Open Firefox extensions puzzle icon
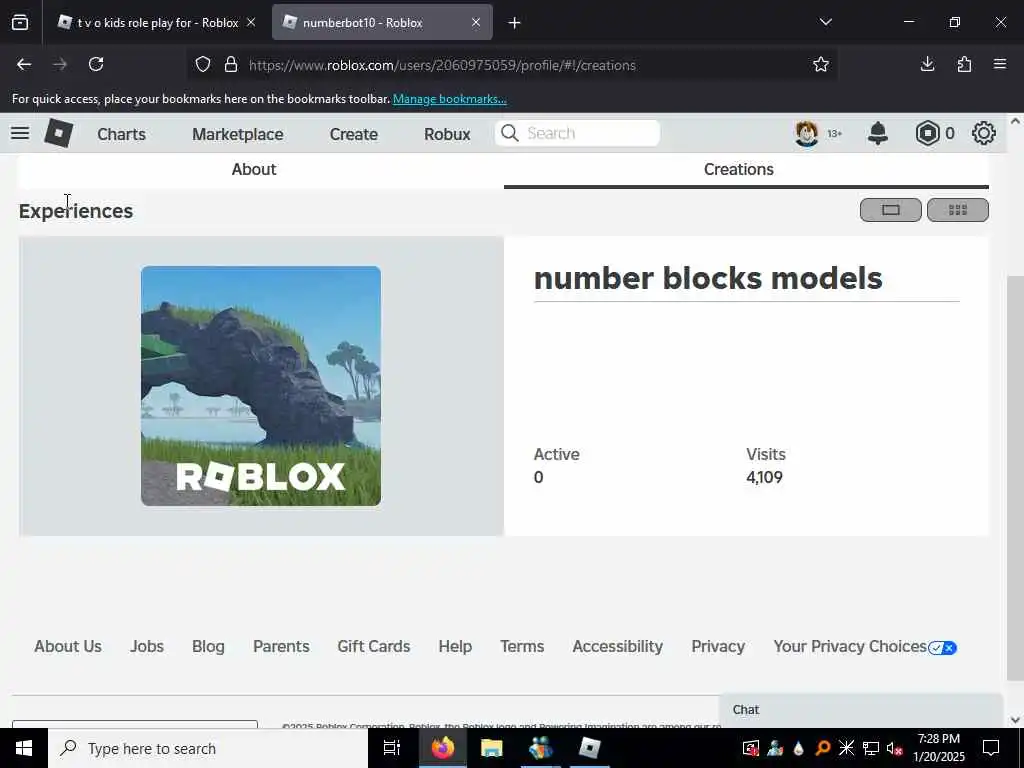This screenshot has height=768, width=1024. pos(964,64)
